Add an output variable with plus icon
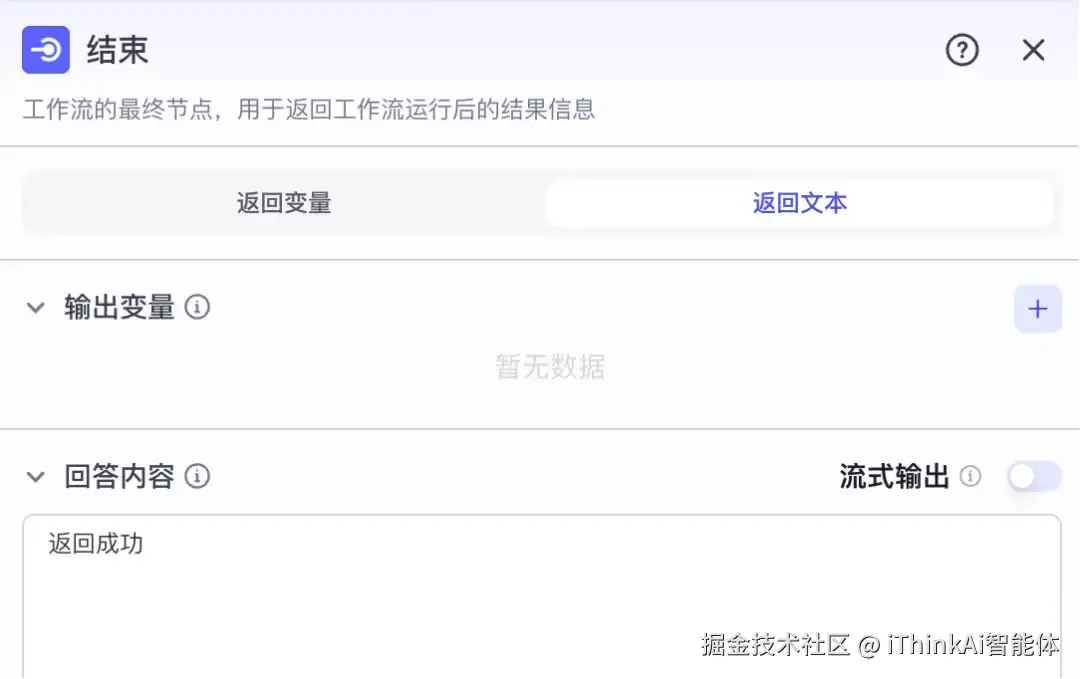1080x679 pixels. tap(1037, 309)
